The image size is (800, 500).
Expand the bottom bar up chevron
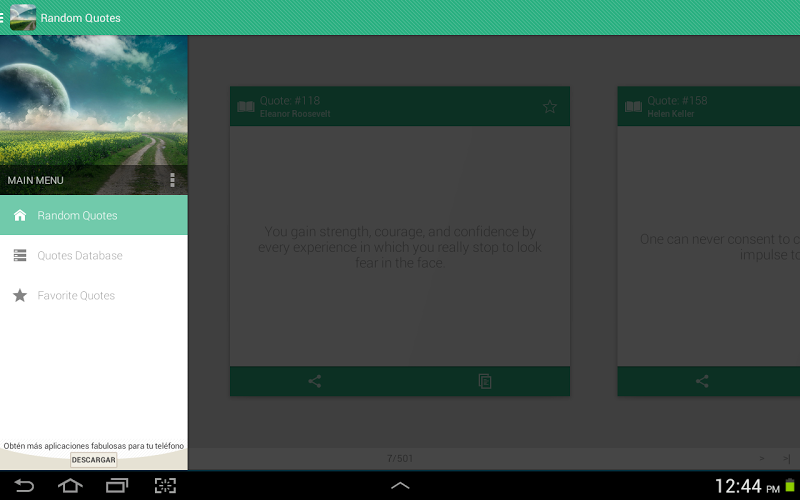click(400, 485)
